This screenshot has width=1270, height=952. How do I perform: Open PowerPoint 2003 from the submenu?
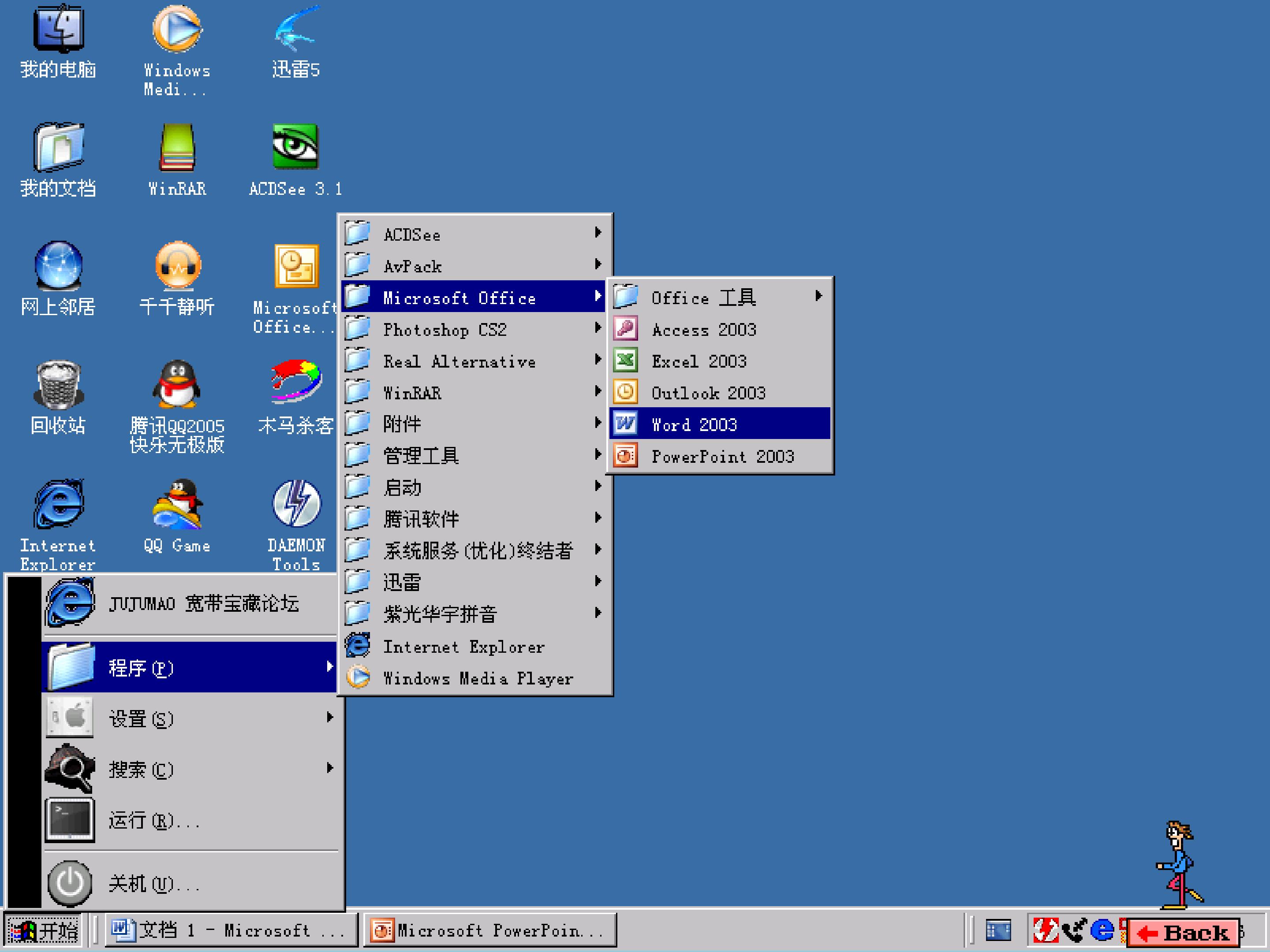coord(719,456)
